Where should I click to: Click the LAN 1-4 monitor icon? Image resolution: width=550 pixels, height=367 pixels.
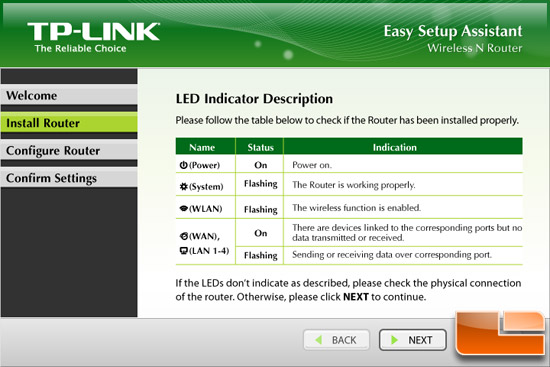pos(183,251)
